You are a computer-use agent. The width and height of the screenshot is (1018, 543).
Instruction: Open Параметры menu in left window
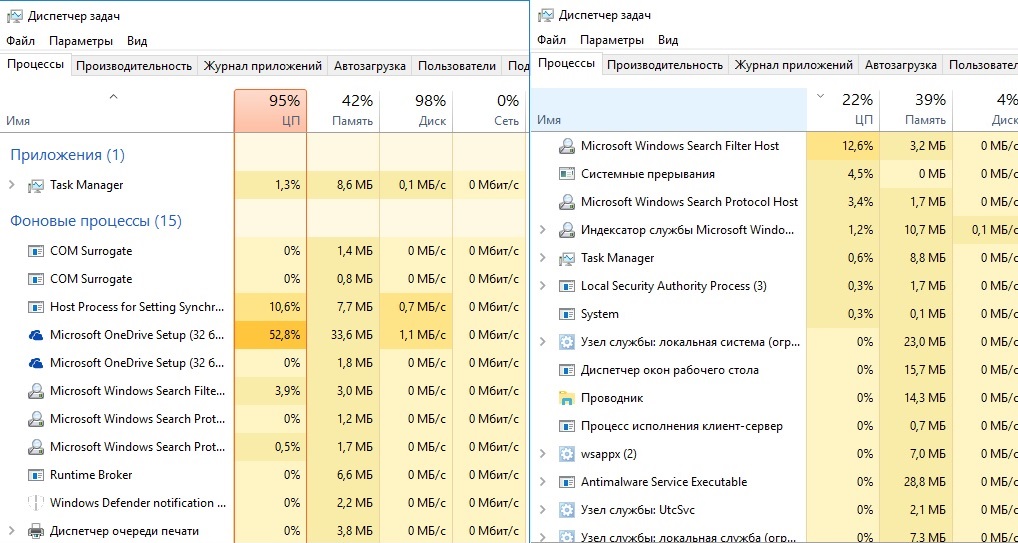(x=81, y=41)
